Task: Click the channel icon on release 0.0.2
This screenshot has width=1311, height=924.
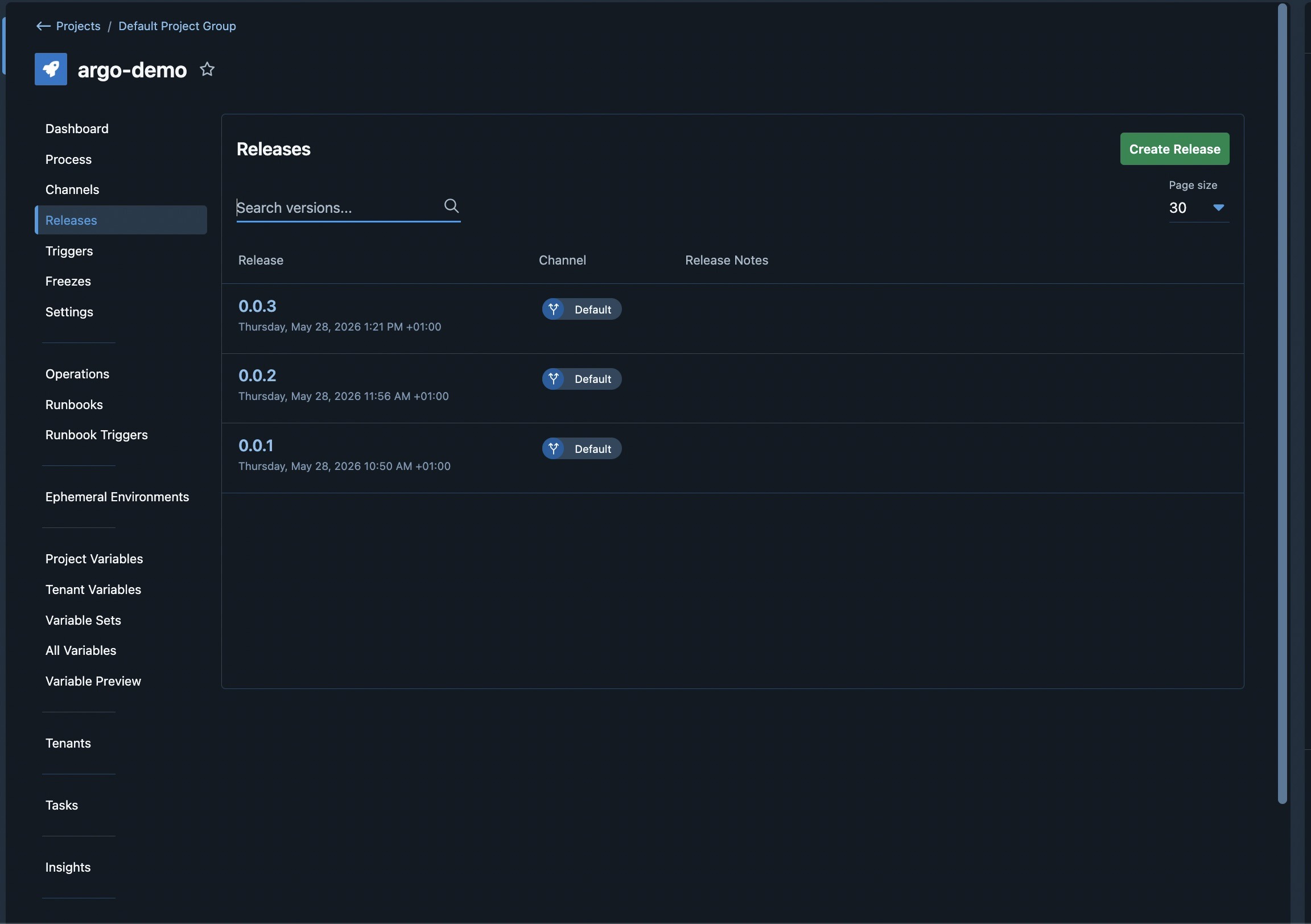Action: pos(553,378)
